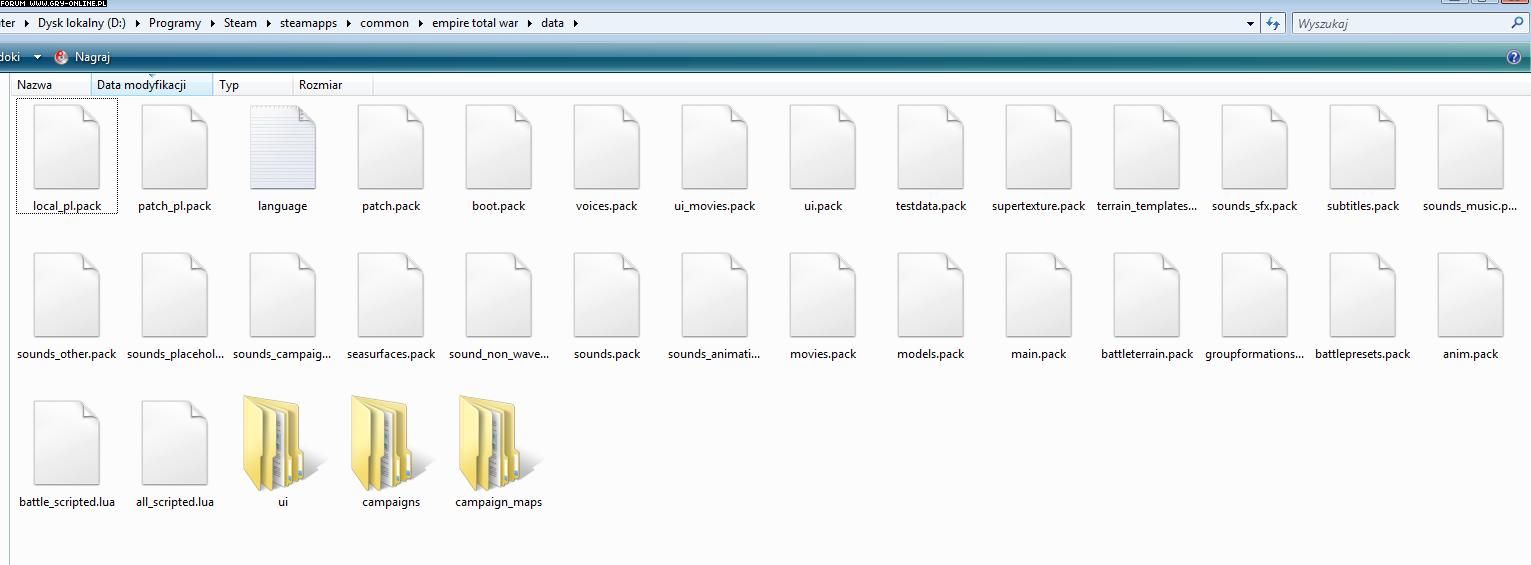
Task: Select the main.pack file icon
Action: pyautogui.click(x=1039, y=295)
